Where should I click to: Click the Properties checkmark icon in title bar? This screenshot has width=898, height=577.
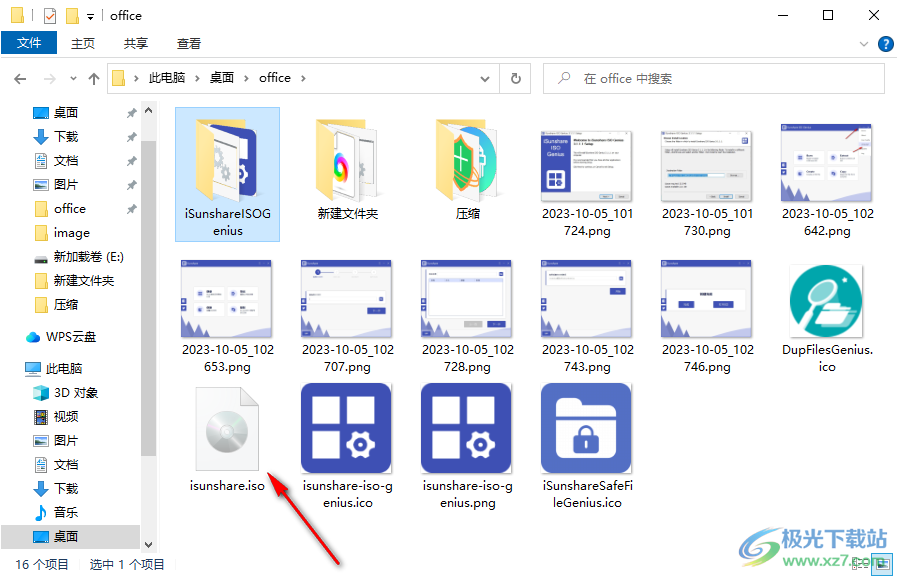50,16
